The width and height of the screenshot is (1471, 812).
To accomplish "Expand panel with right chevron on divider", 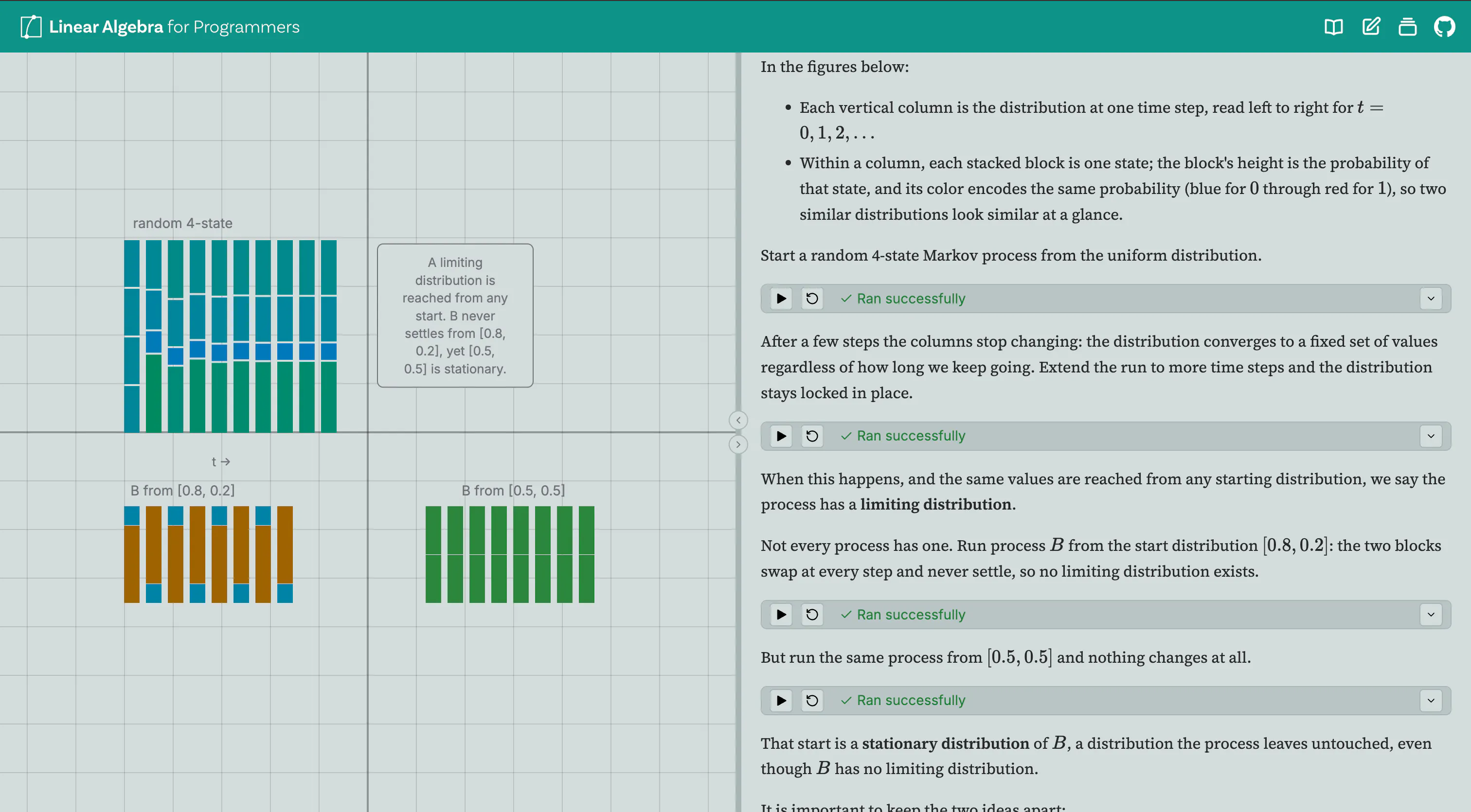I will 738,444.
